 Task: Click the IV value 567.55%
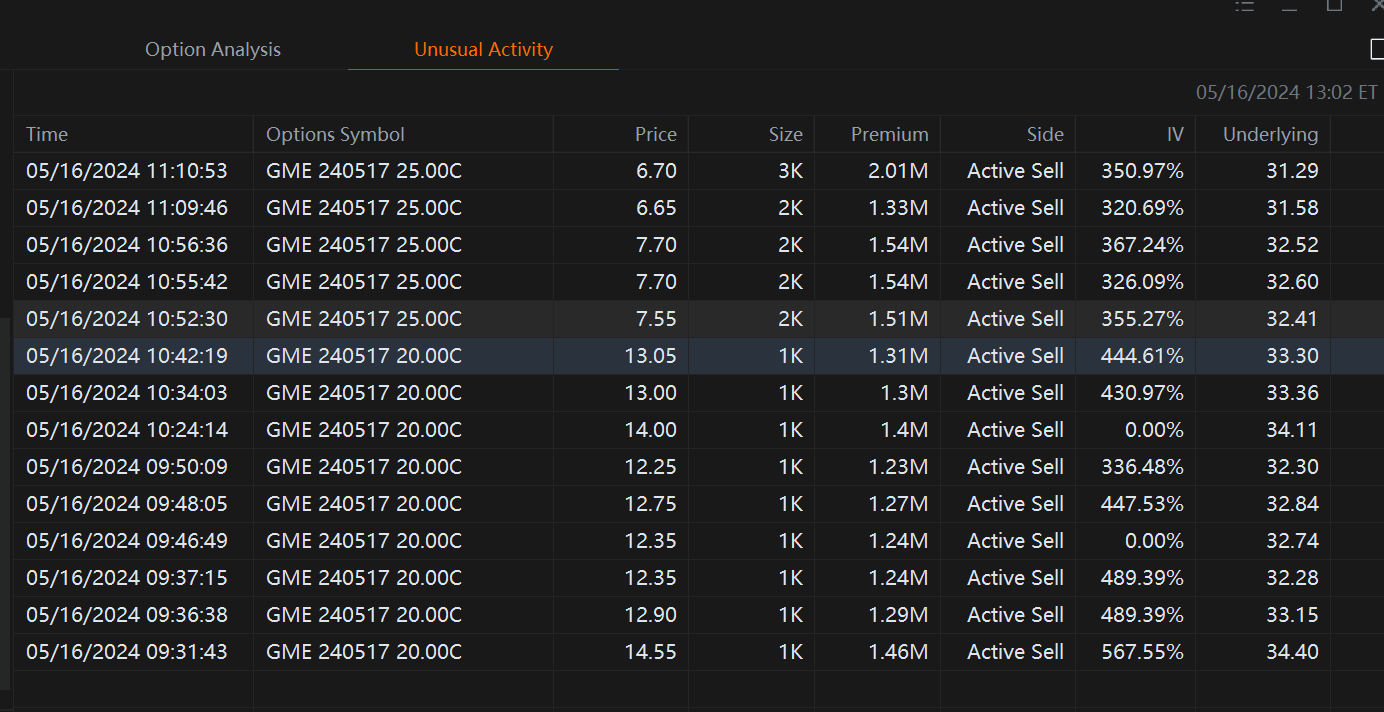click(1143, 652)
